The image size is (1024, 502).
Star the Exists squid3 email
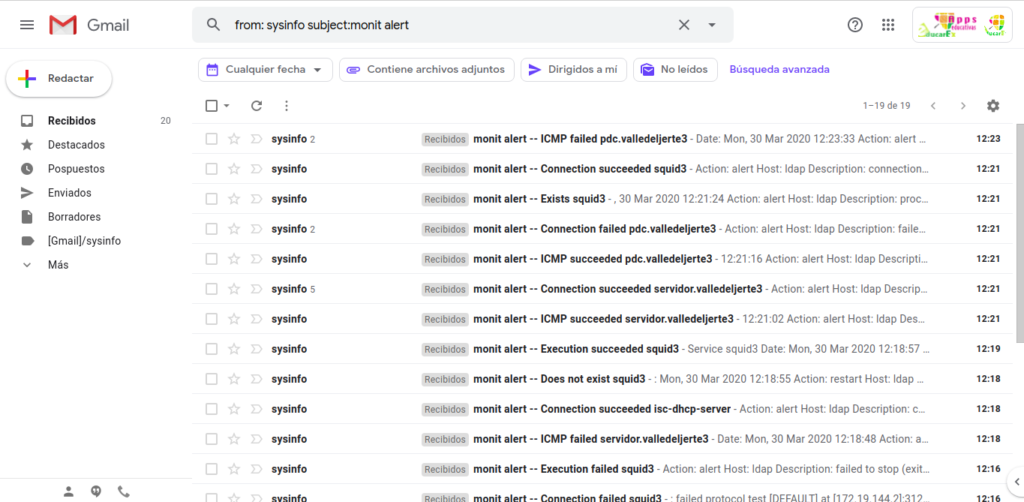[x=234, y=199]
